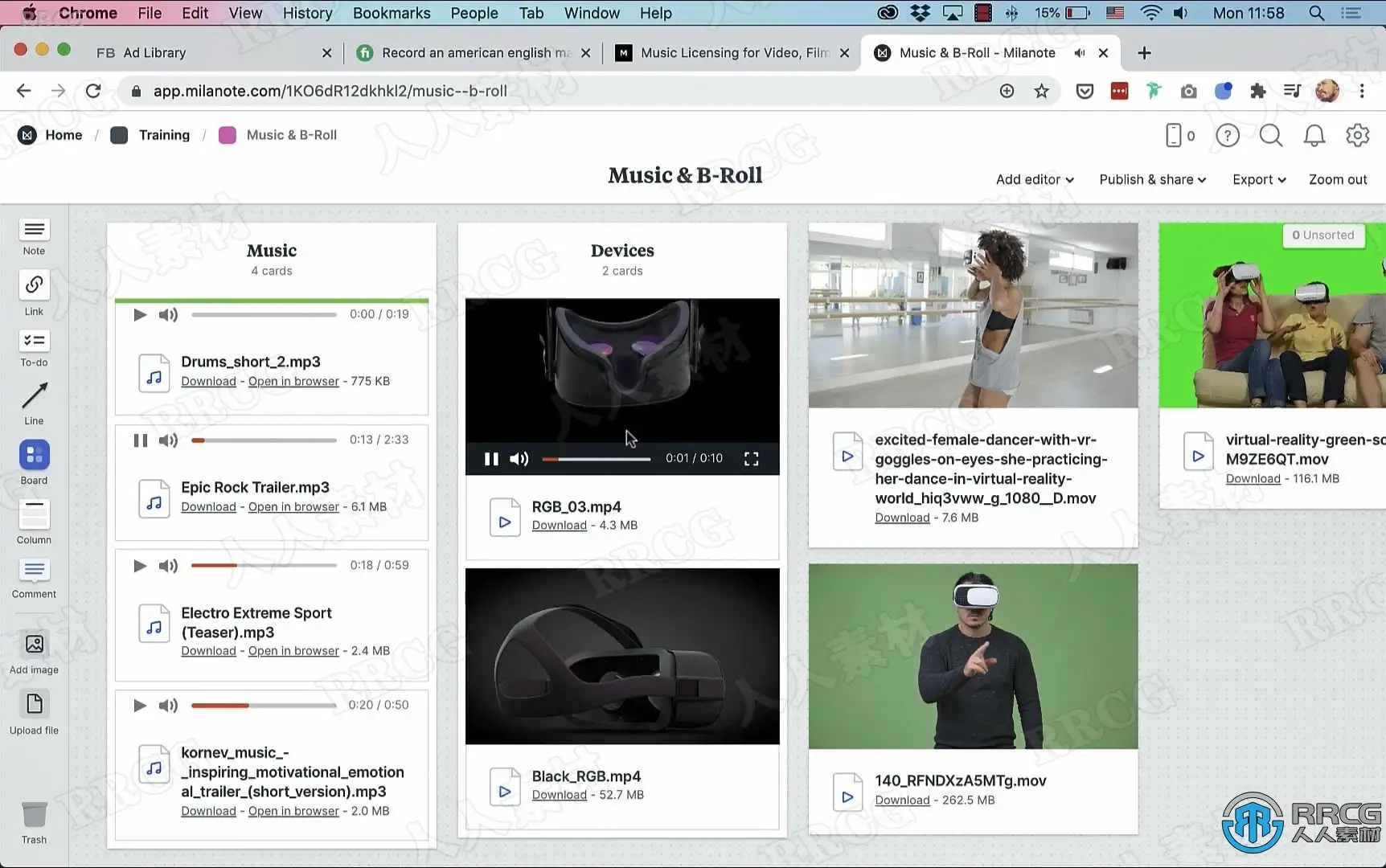The height and width of the screenshot is (868, 1386).
Task: Seek within Electro Extreme Sport progress bar
Action: 264,566
